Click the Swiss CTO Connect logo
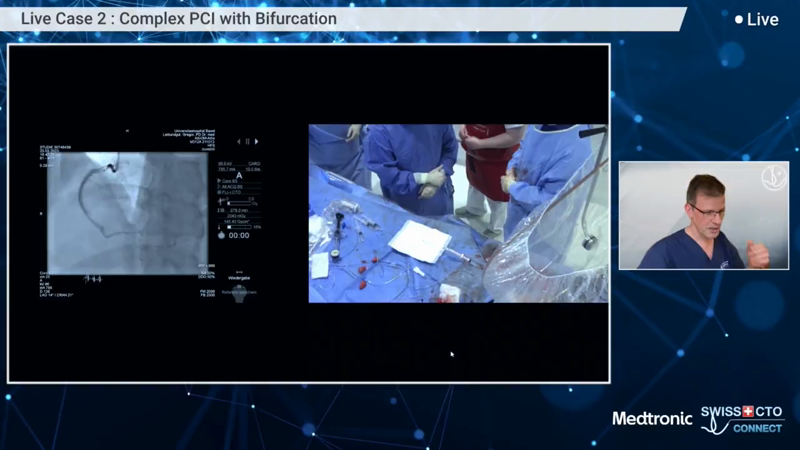 point(742,419)
